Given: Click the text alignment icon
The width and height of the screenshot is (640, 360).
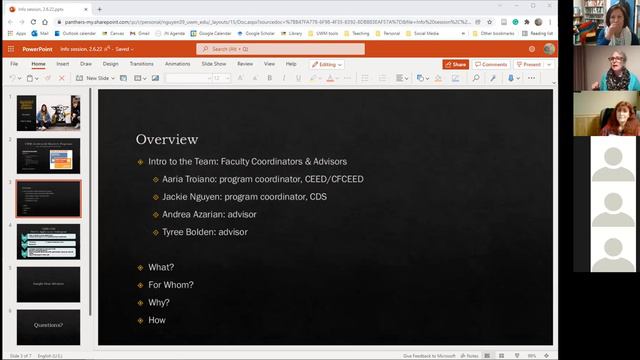Looking at the screenshot, I should 400,78.
